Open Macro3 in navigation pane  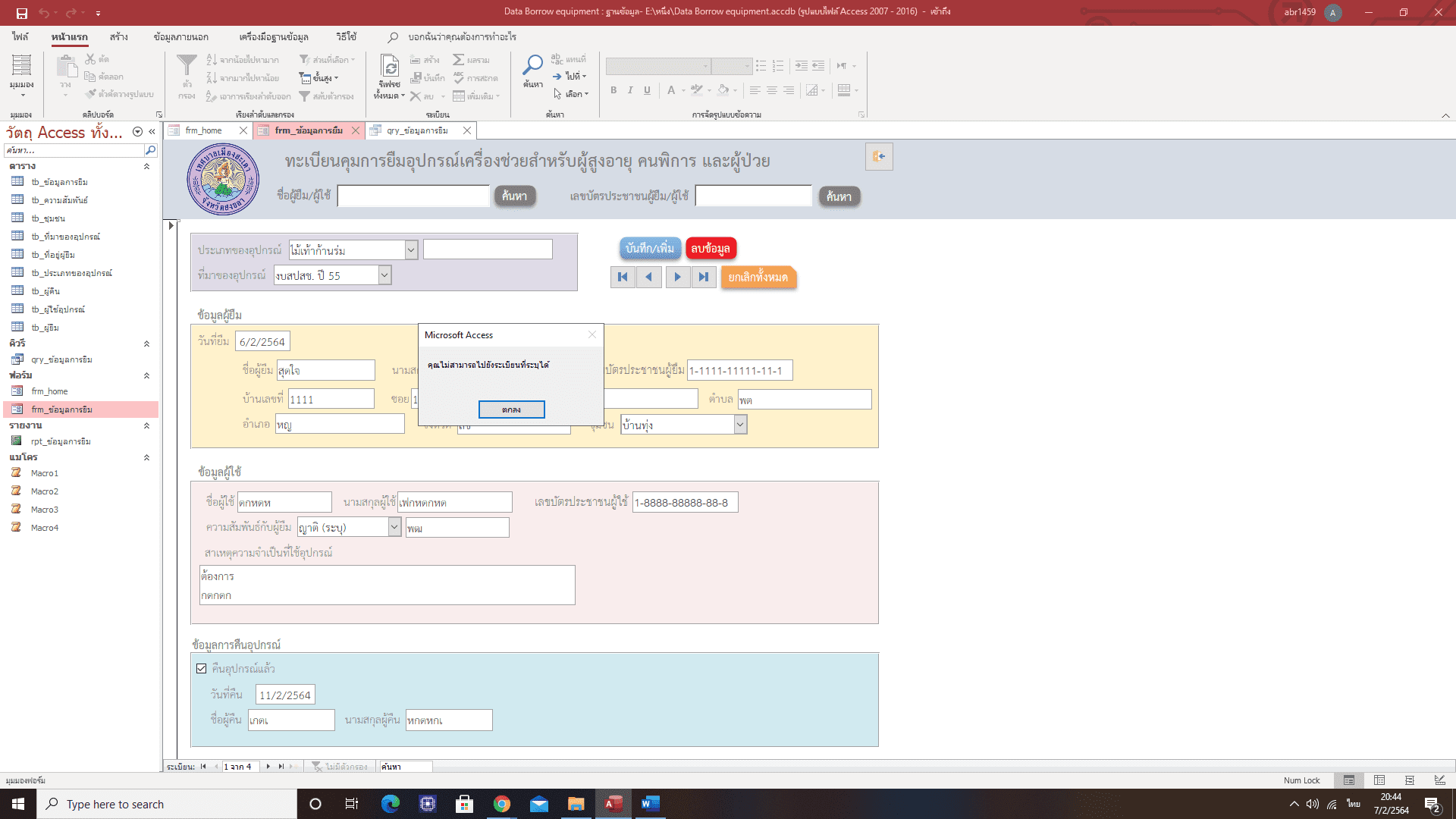coord(44,510)
